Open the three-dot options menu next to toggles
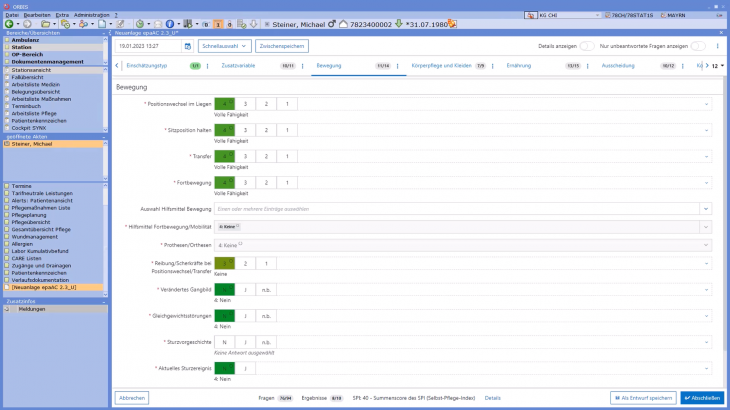730x410 pixels. (718, 46)
